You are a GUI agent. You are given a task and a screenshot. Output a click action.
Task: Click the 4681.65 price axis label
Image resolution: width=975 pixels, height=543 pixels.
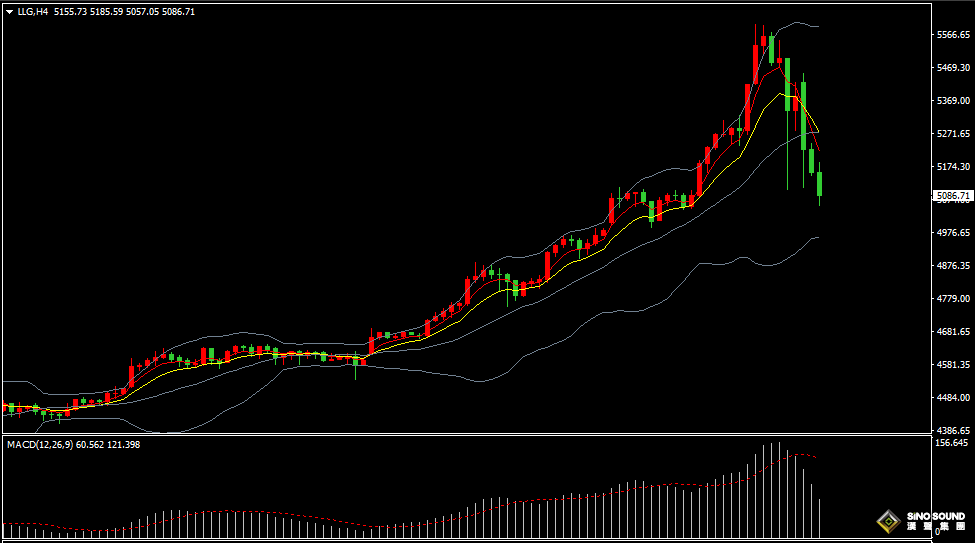click(x=952, y=332)
